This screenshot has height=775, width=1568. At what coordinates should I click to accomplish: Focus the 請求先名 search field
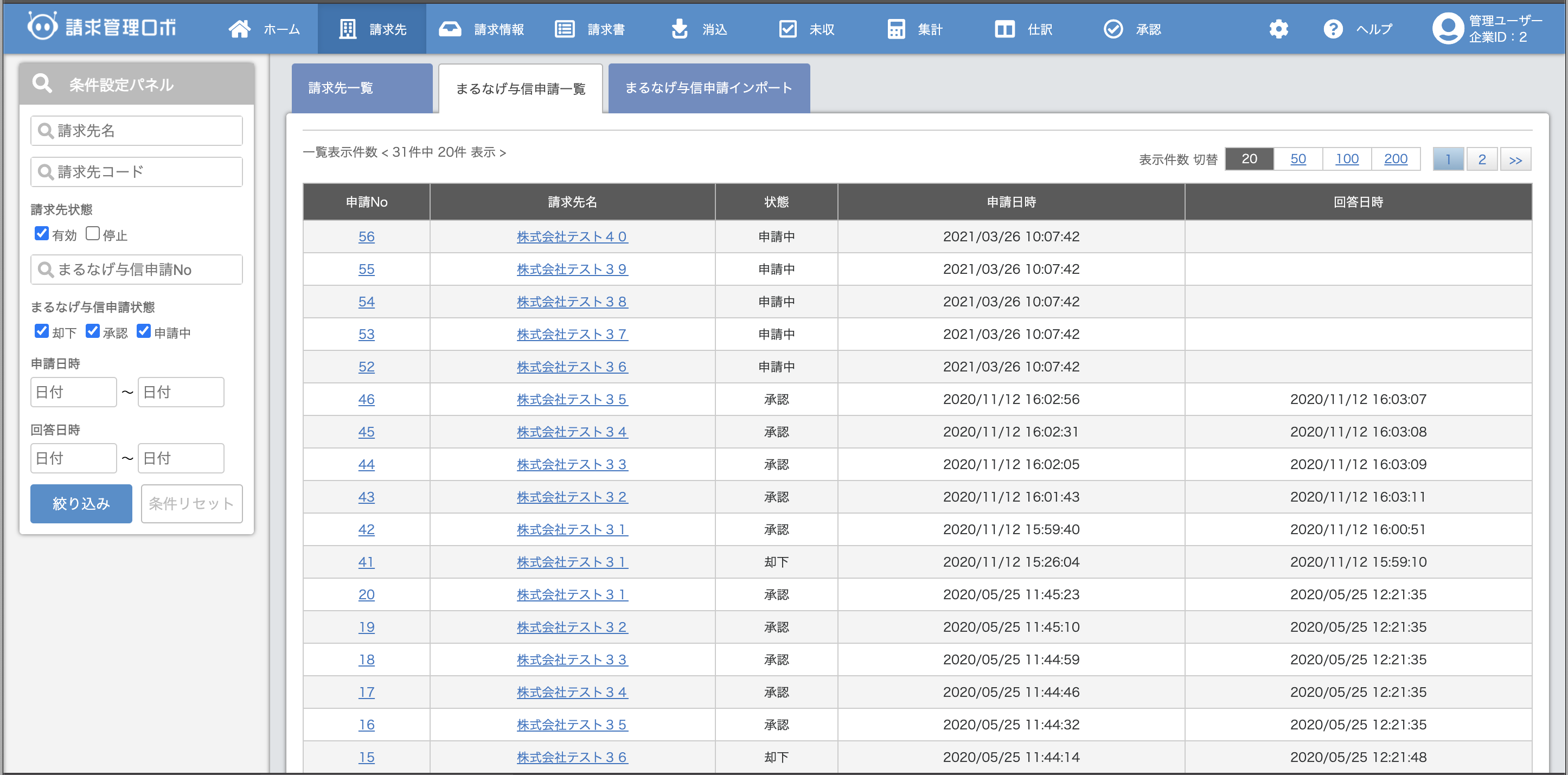click(136, 130)
